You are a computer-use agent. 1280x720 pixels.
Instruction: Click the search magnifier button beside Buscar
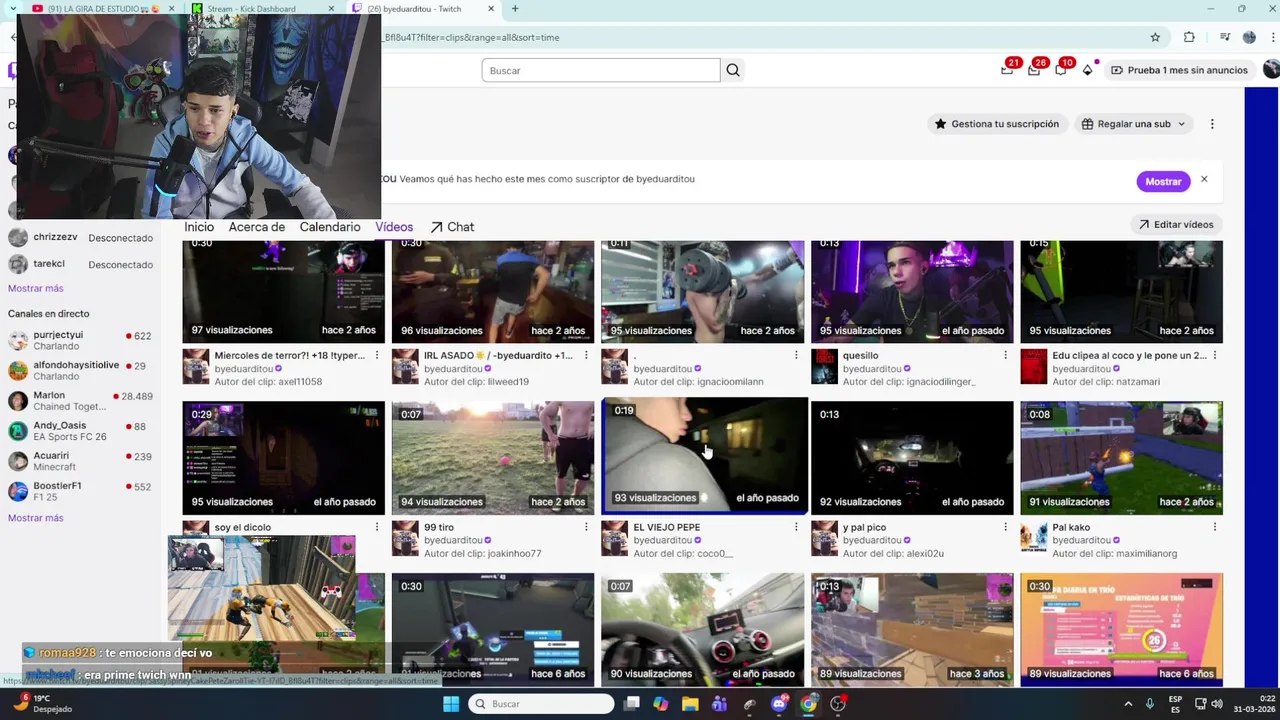(733, 70)
